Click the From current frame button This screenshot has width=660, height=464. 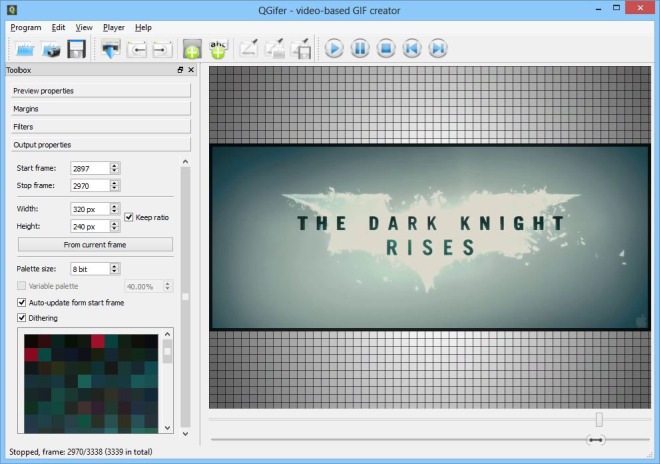[x=95, y=245]
